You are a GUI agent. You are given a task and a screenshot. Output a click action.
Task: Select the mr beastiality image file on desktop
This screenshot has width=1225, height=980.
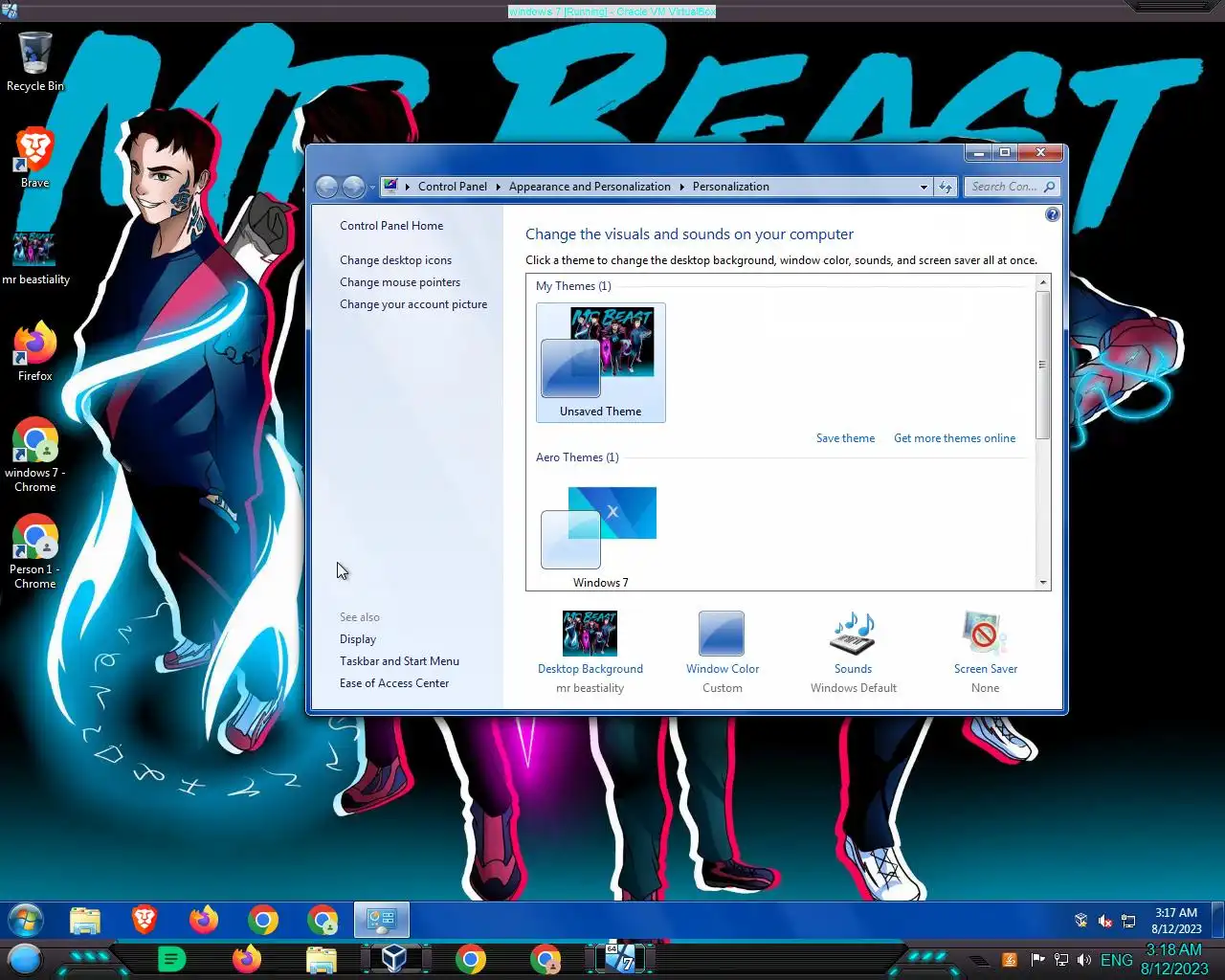[x=35, y=258]
